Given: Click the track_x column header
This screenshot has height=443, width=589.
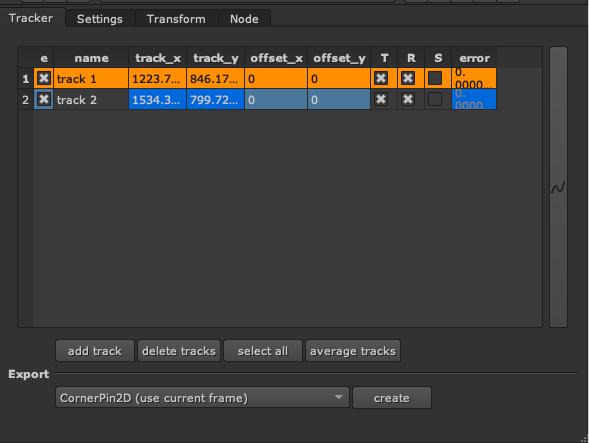Looking at the screenshot, I should tap(158, 58).
